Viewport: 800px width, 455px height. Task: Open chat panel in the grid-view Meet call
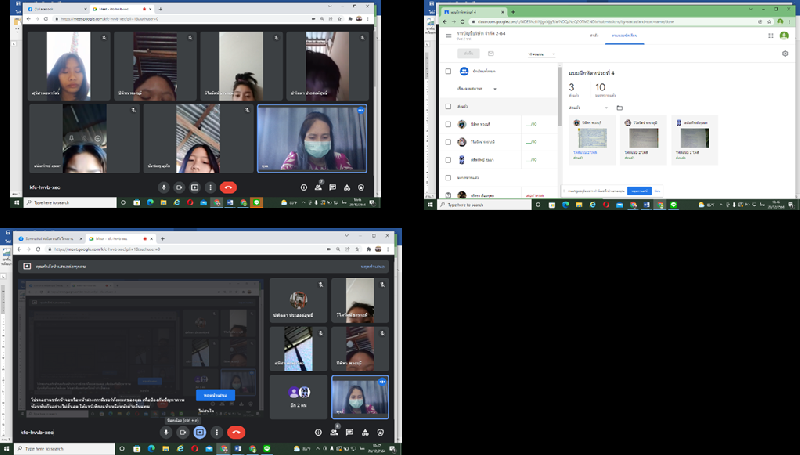tap(332, 187)
